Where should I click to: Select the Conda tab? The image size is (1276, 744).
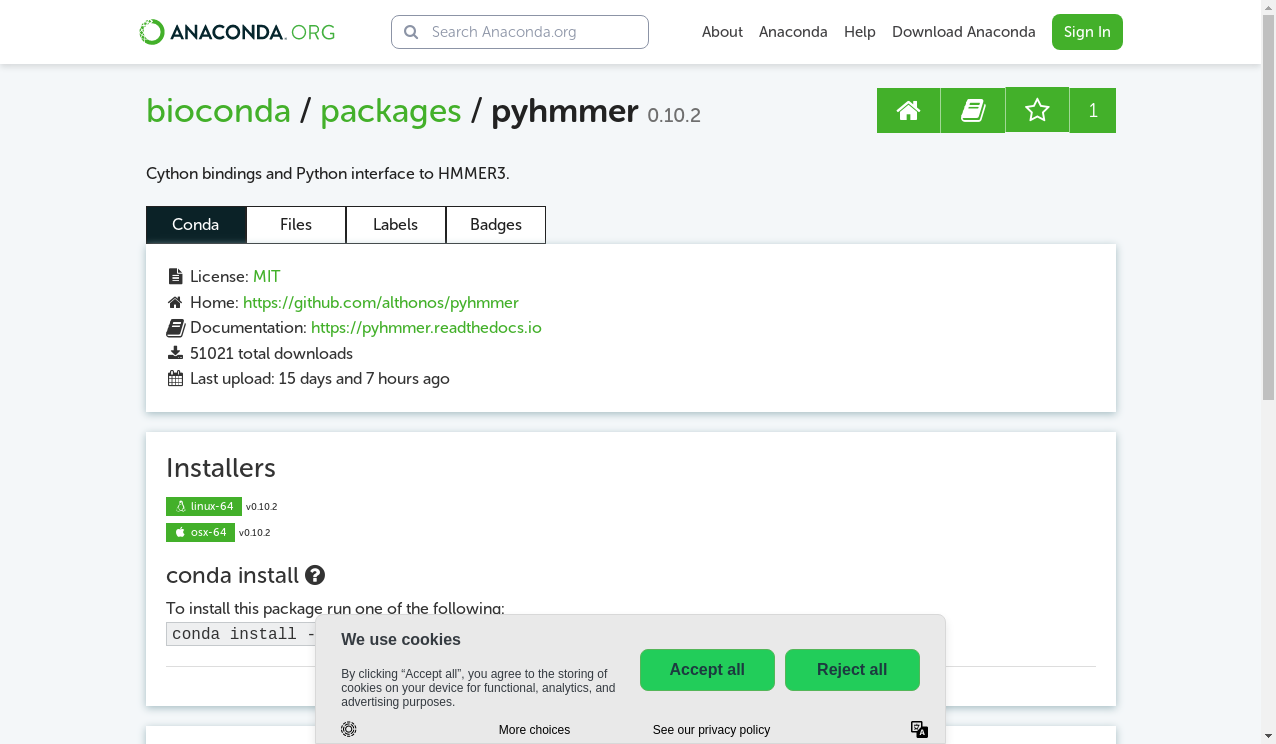(196, 224)
